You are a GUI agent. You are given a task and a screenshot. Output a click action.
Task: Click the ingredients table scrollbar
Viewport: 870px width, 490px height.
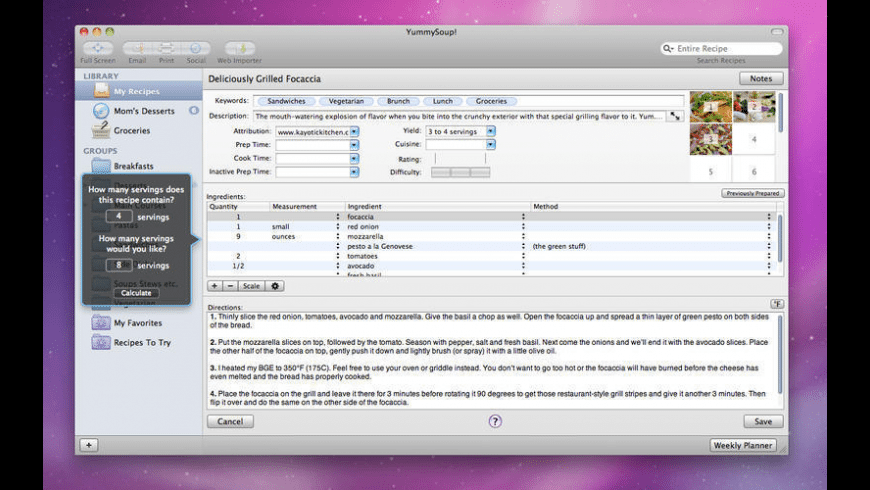(x=780, y=239)
